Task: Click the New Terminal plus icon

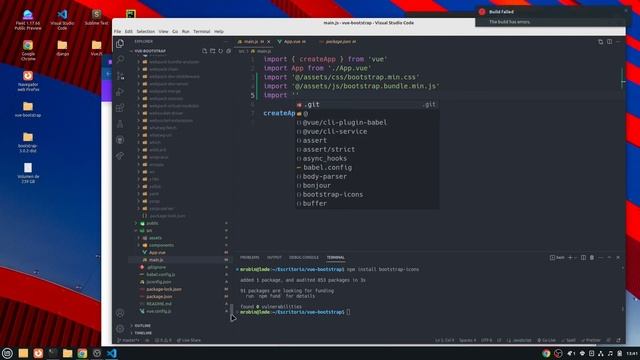Action: tap(570, 258)
